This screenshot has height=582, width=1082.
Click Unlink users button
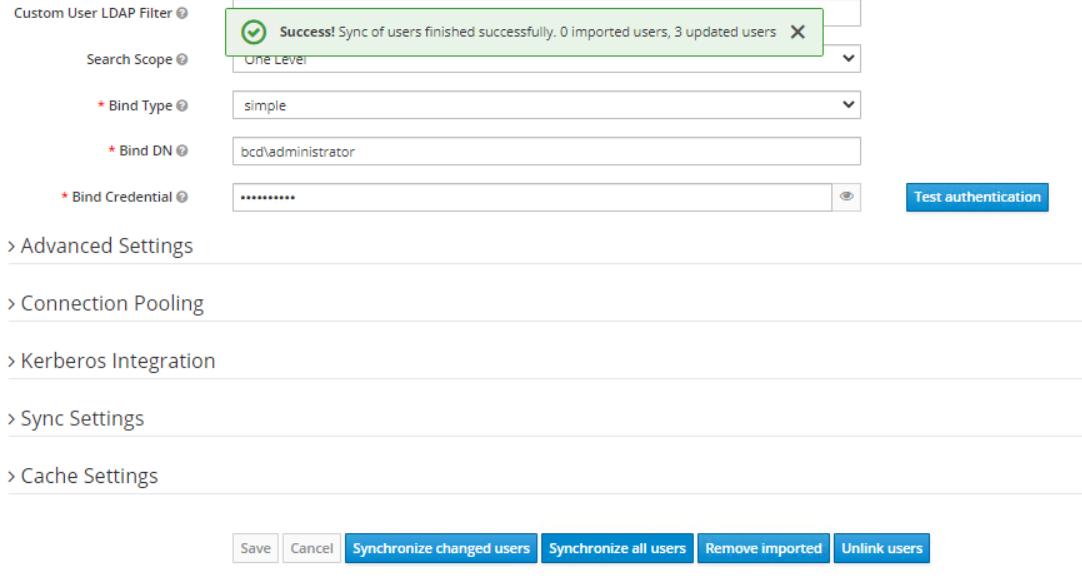coord(881,548)
